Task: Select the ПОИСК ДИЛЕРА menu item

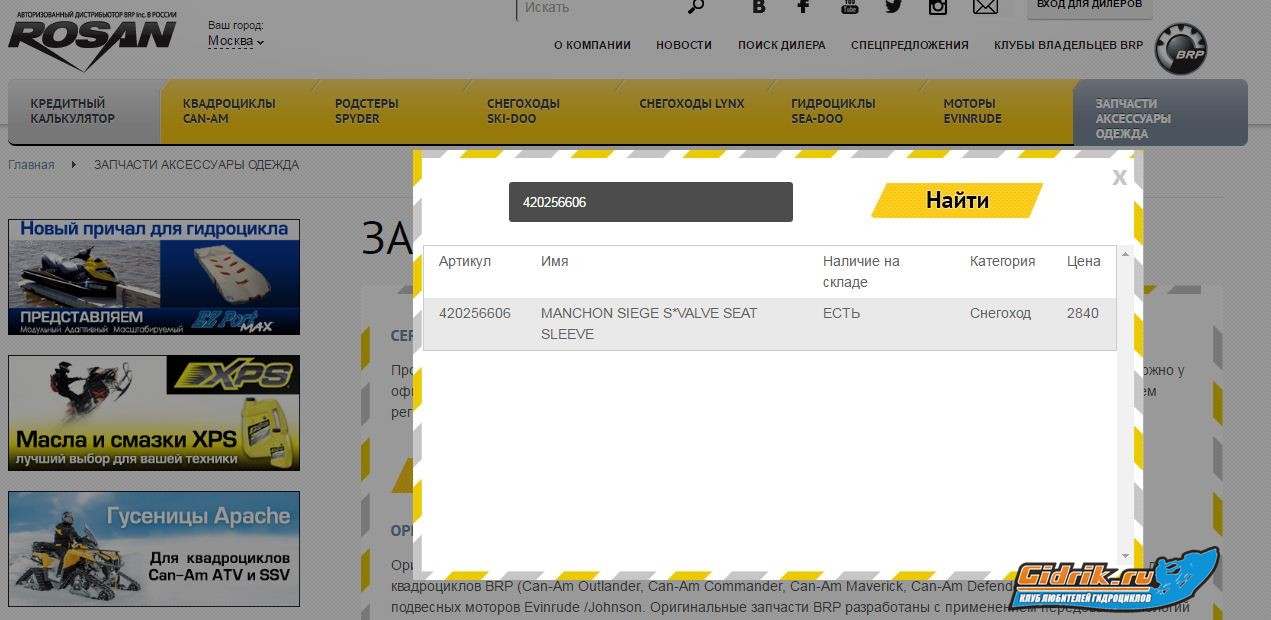Action: (782, 45)
